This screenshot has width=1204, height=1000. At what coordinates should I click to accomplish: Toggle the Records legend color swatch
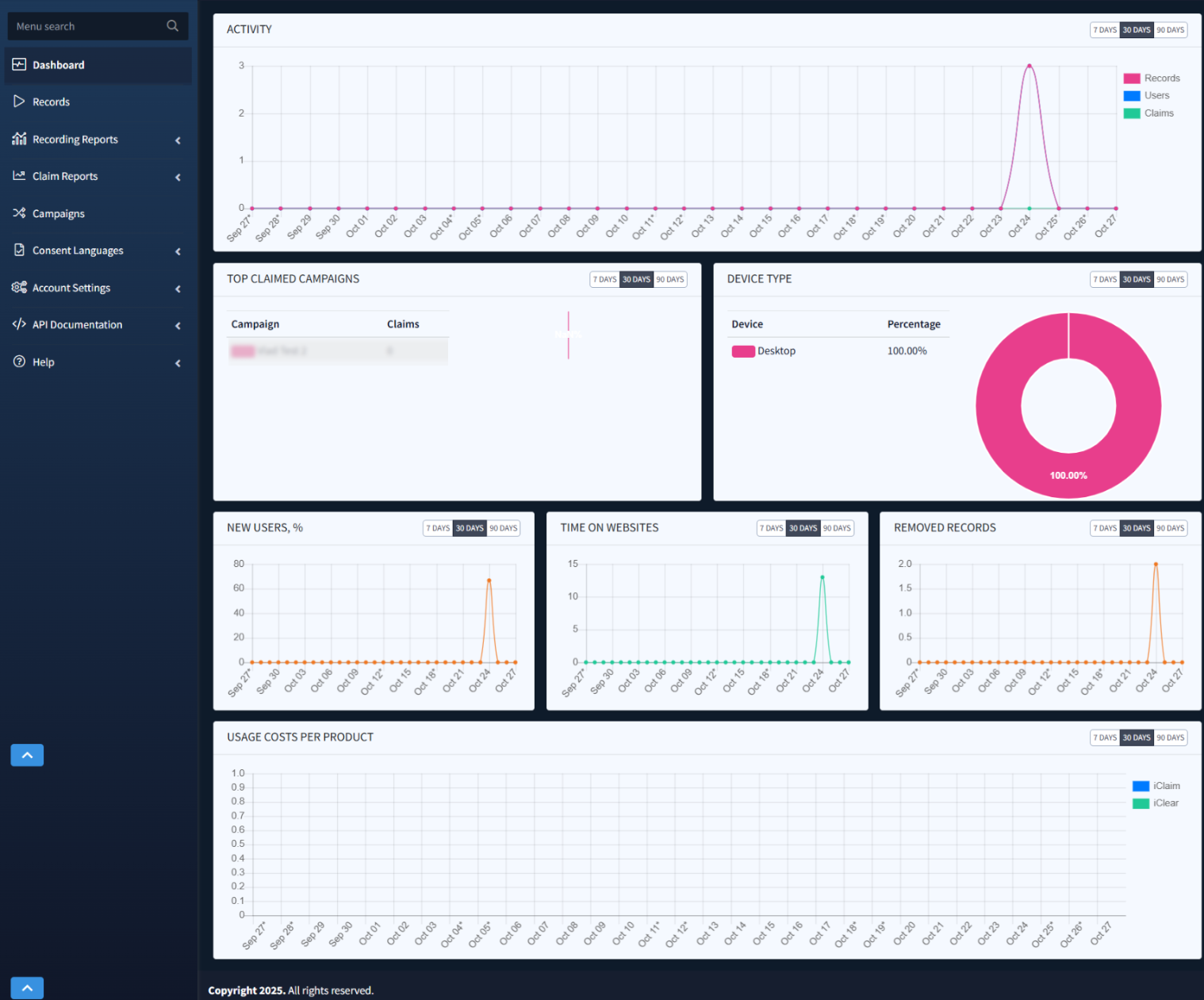click(x=1132, y=79)
